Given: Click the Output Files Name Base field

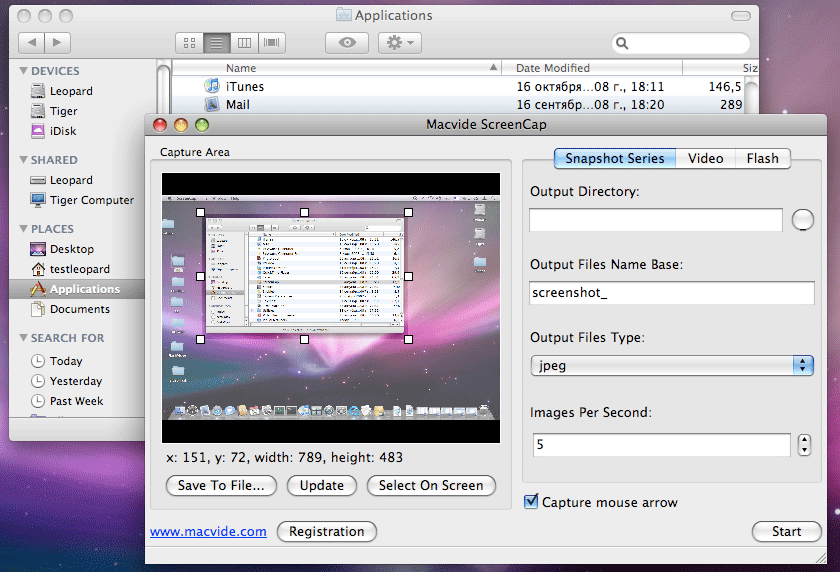Looking at the screenshot, I should (672, 293).
